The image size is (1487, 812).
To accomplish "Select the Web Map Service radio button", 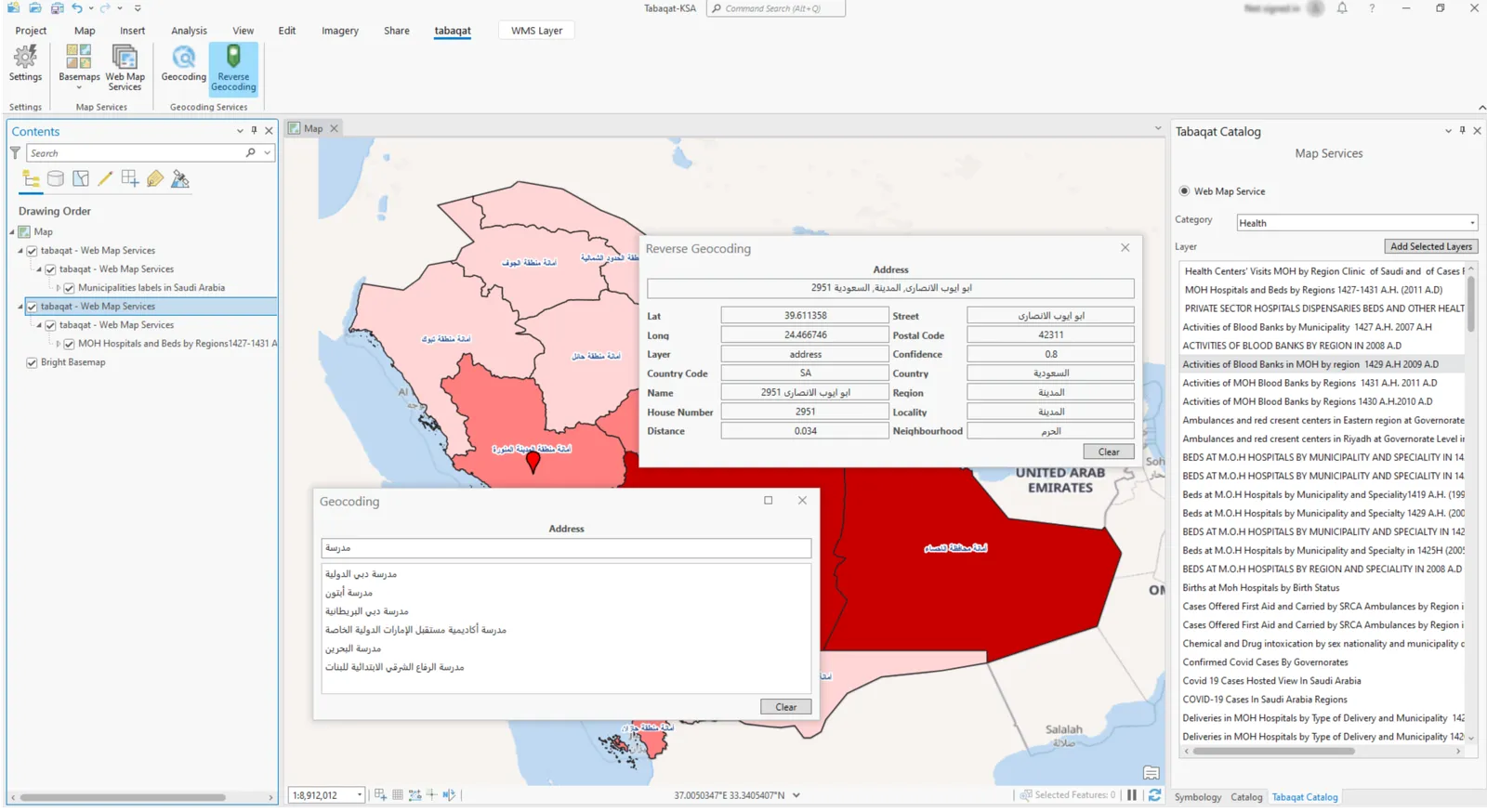I will pos(1184,191).
